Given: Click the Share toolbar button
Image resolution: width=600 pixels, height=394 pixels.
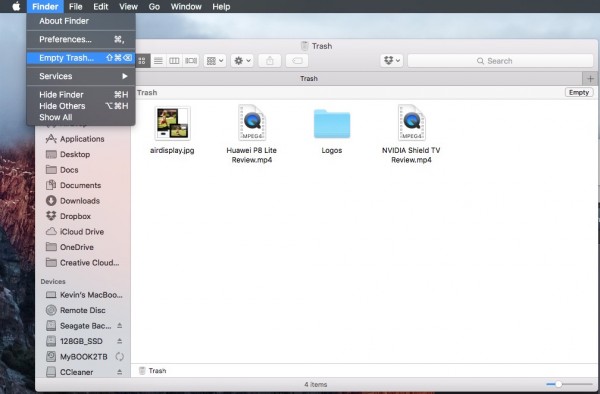Looking at the screenshot, I should point(270,61).
